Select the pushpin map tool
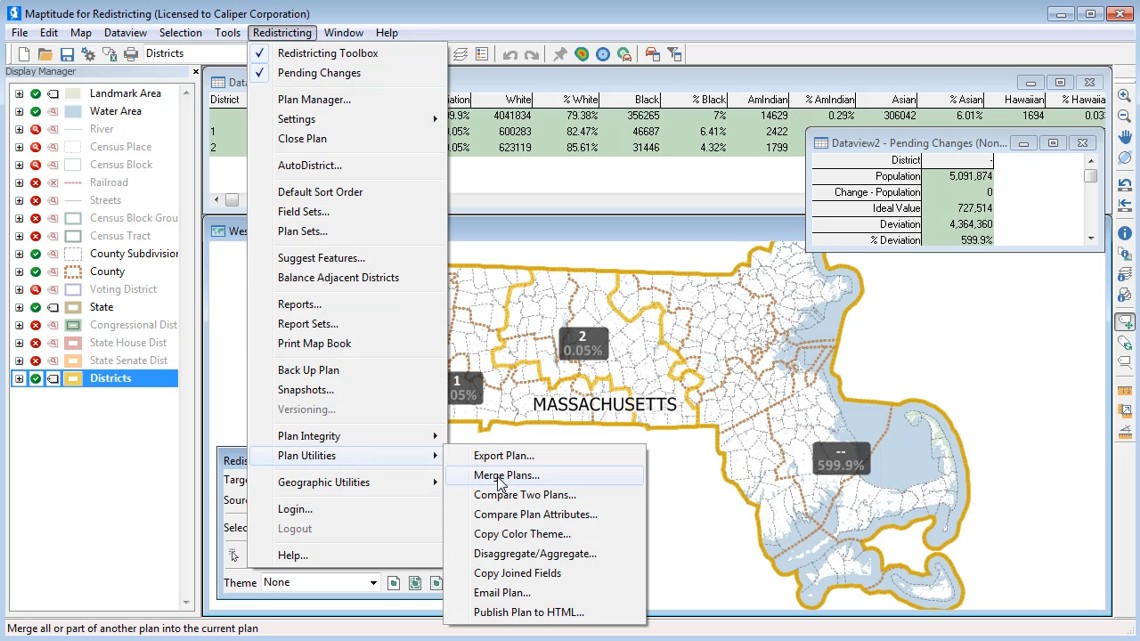 click(560, 54)
